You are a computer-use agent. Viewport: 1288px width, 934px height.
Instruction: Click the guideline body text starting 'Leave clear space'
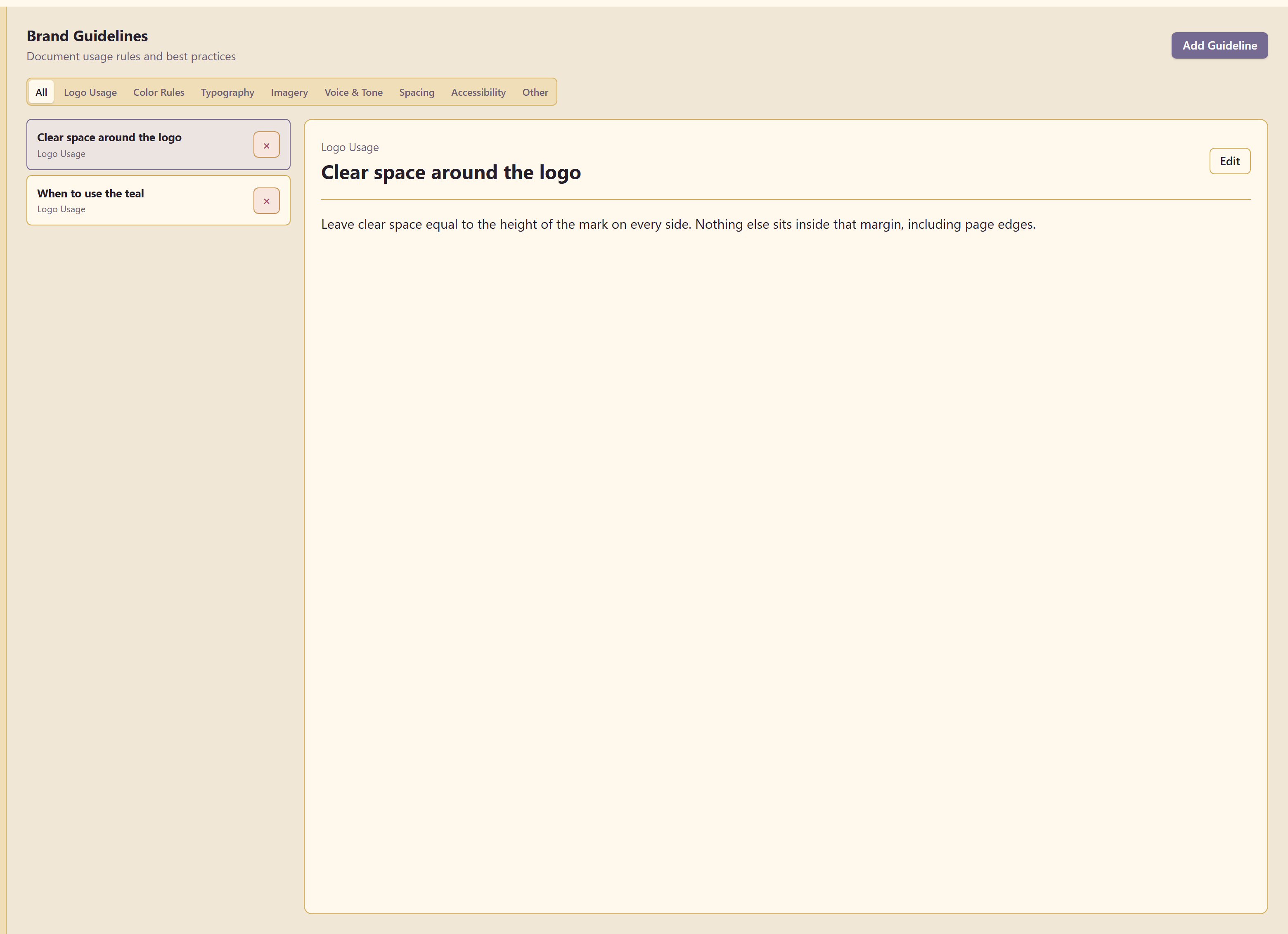[678, 224]
